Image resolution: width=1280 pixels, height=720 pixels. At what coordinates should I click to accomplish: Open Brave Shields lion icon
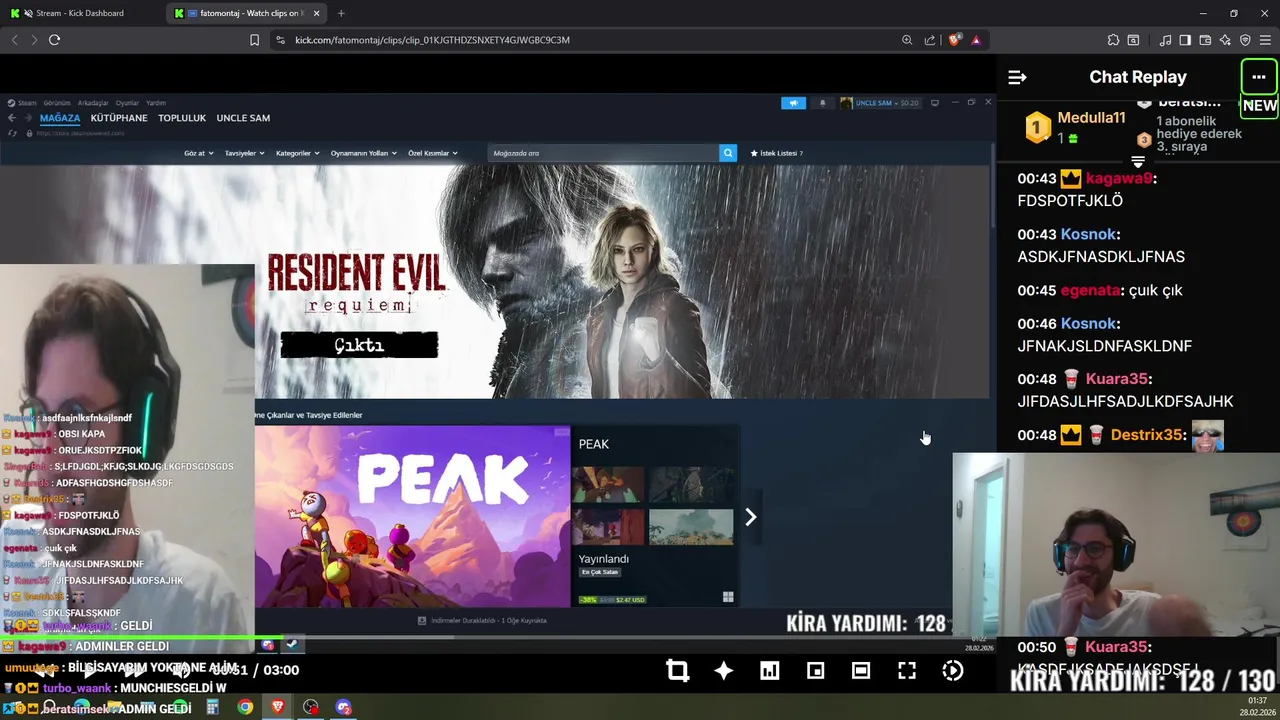pyautogui.click(x=954, y=40)
